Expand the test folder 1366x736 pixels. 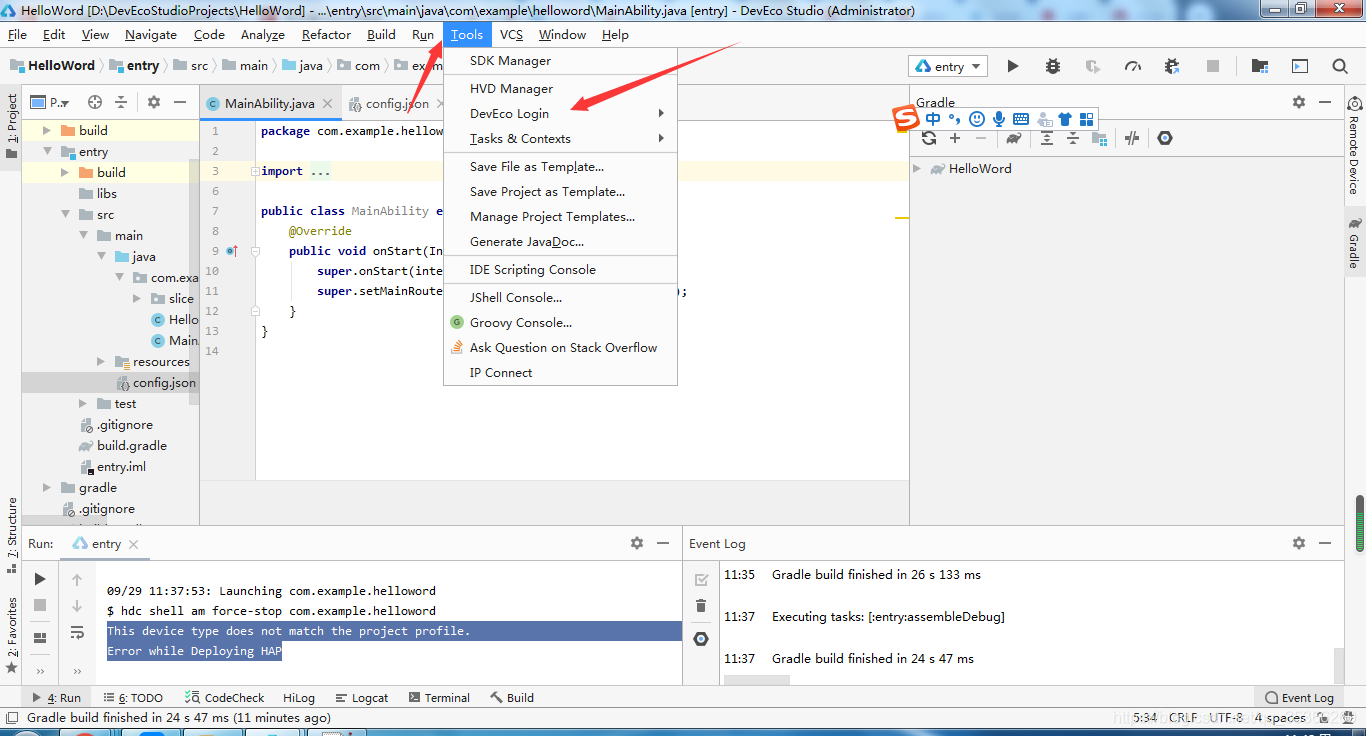pyautogui.click(x=83, y=404)
